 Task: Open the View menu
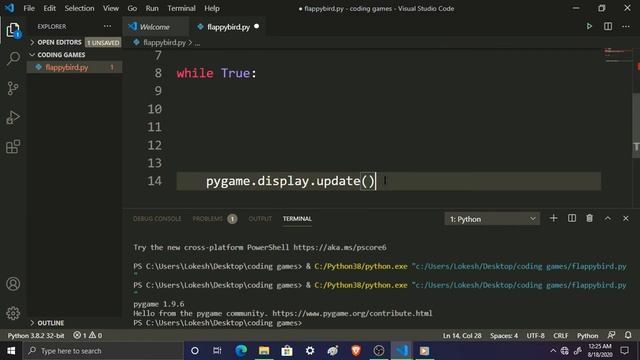111,8
